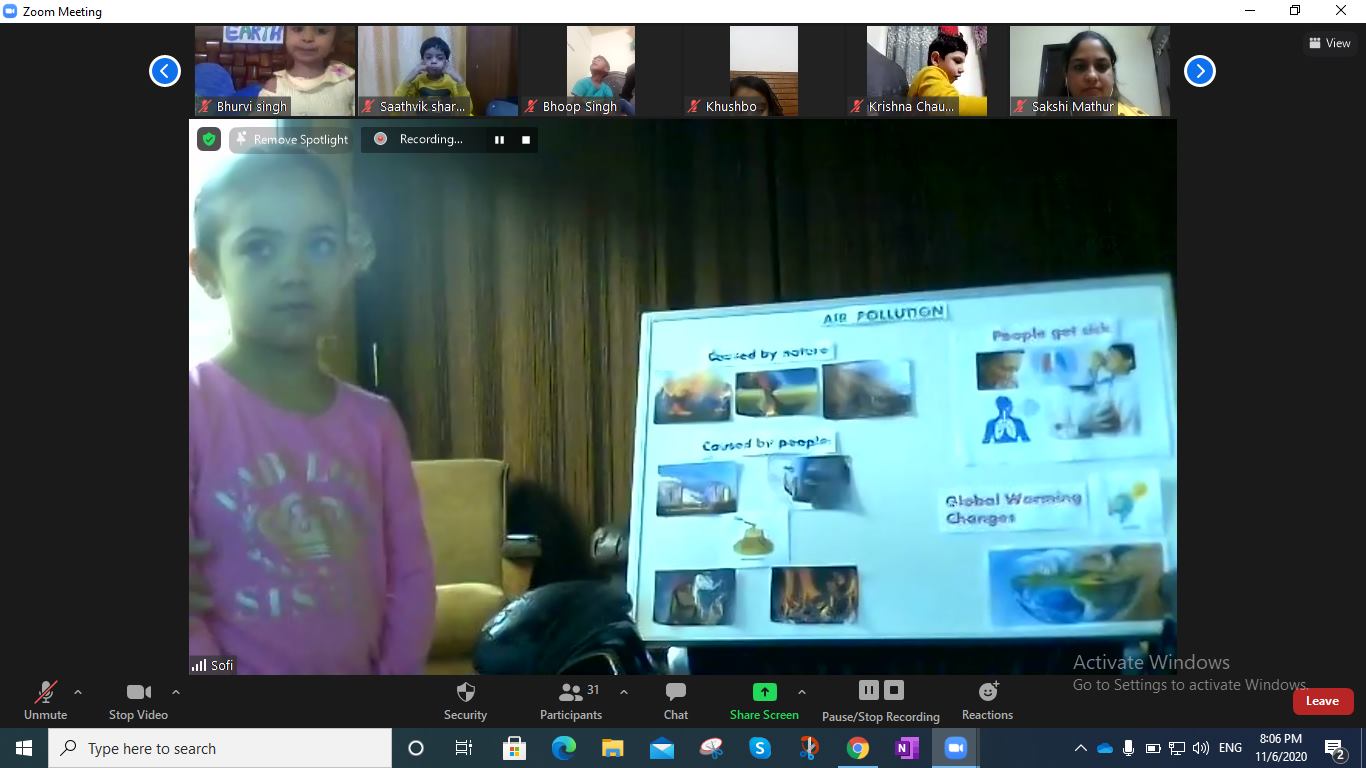Expand audio options chevron beside Unmute
Viewport: 1366px width, 768px height.
point(78,692)
